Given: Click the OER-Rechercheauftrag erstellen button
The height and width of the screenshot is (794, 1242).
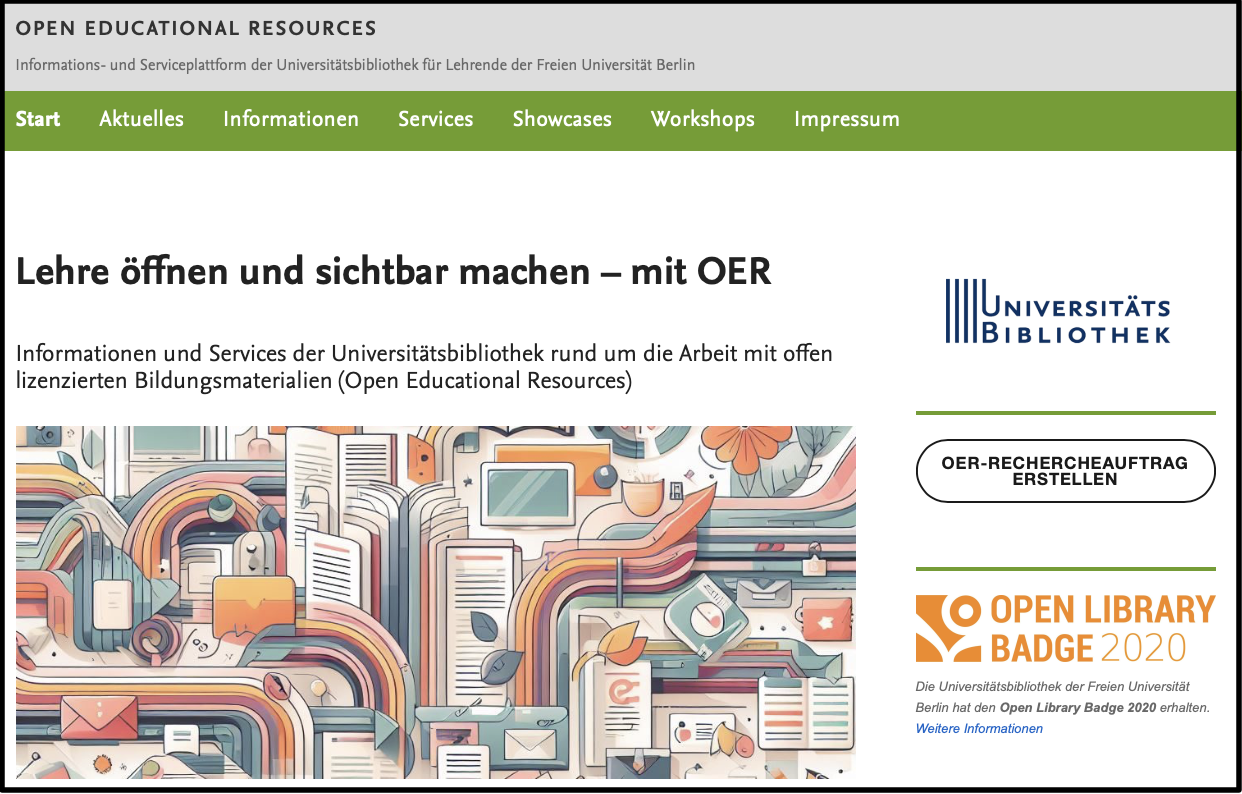Looking at the screenshot, I should [1065, 470].
